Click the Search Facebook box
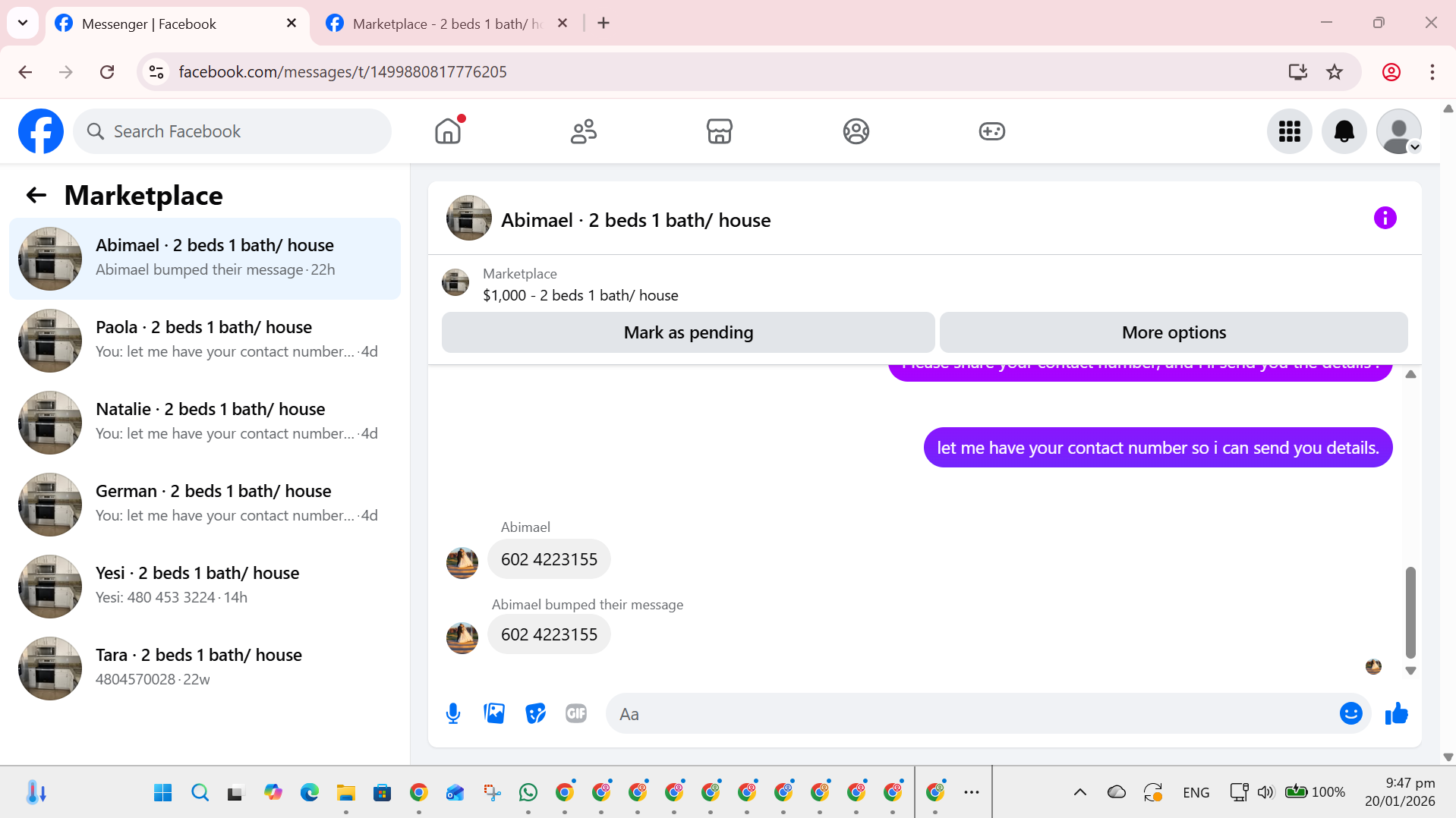1456x818 pixels. 232,131
